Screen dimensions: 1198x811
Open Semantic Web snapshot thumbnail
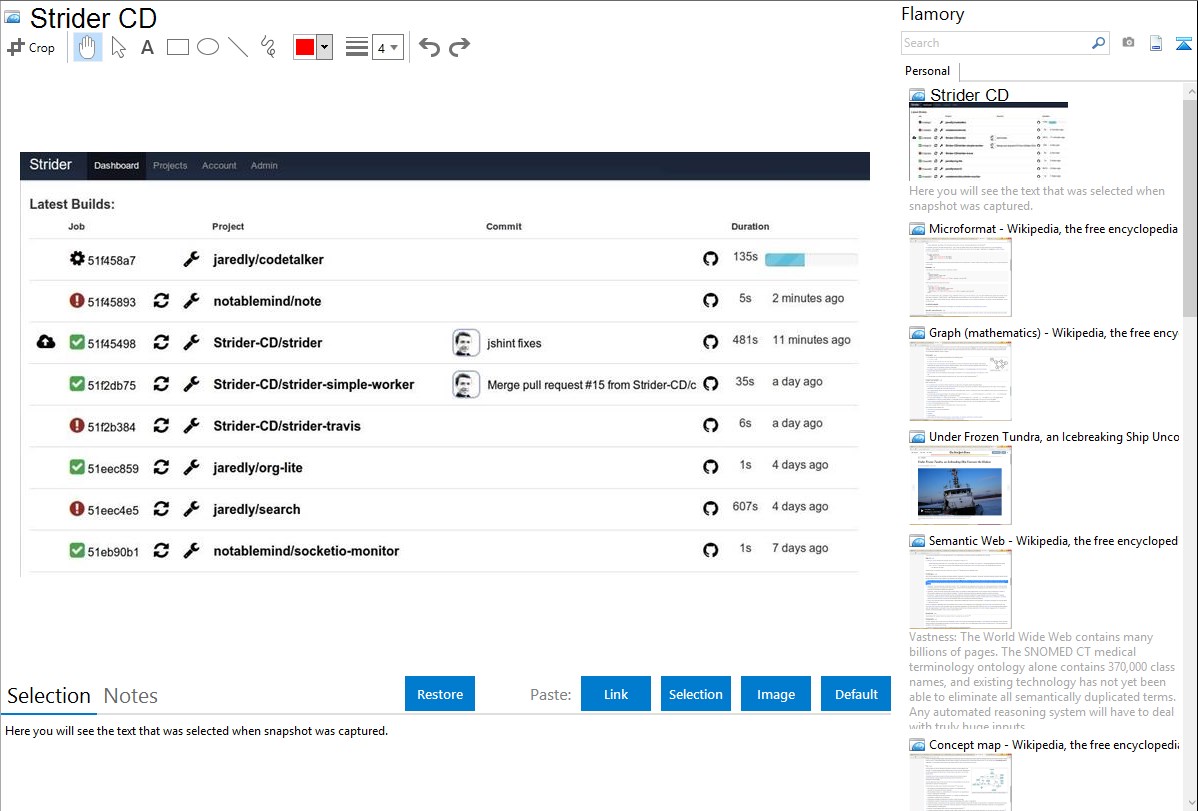tap(960, 589)
